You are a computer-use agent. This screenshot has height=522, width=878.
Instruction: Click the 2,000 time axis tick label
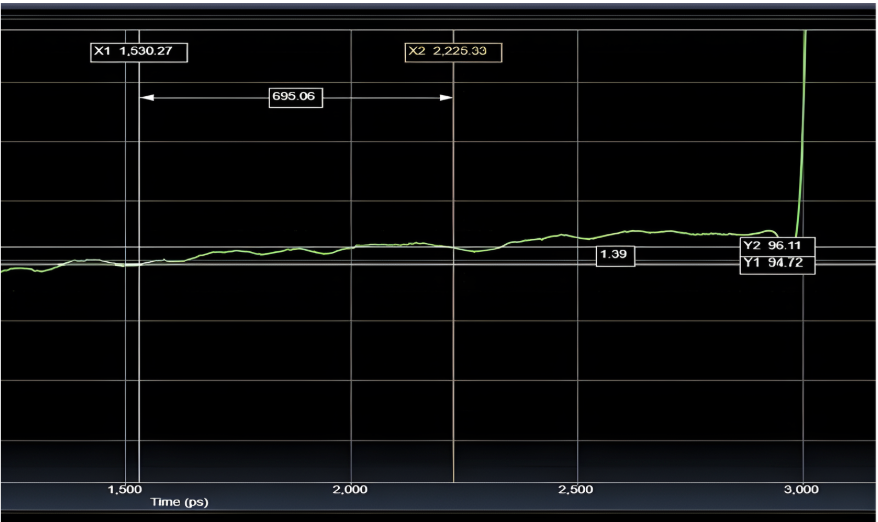click(351, 489)
